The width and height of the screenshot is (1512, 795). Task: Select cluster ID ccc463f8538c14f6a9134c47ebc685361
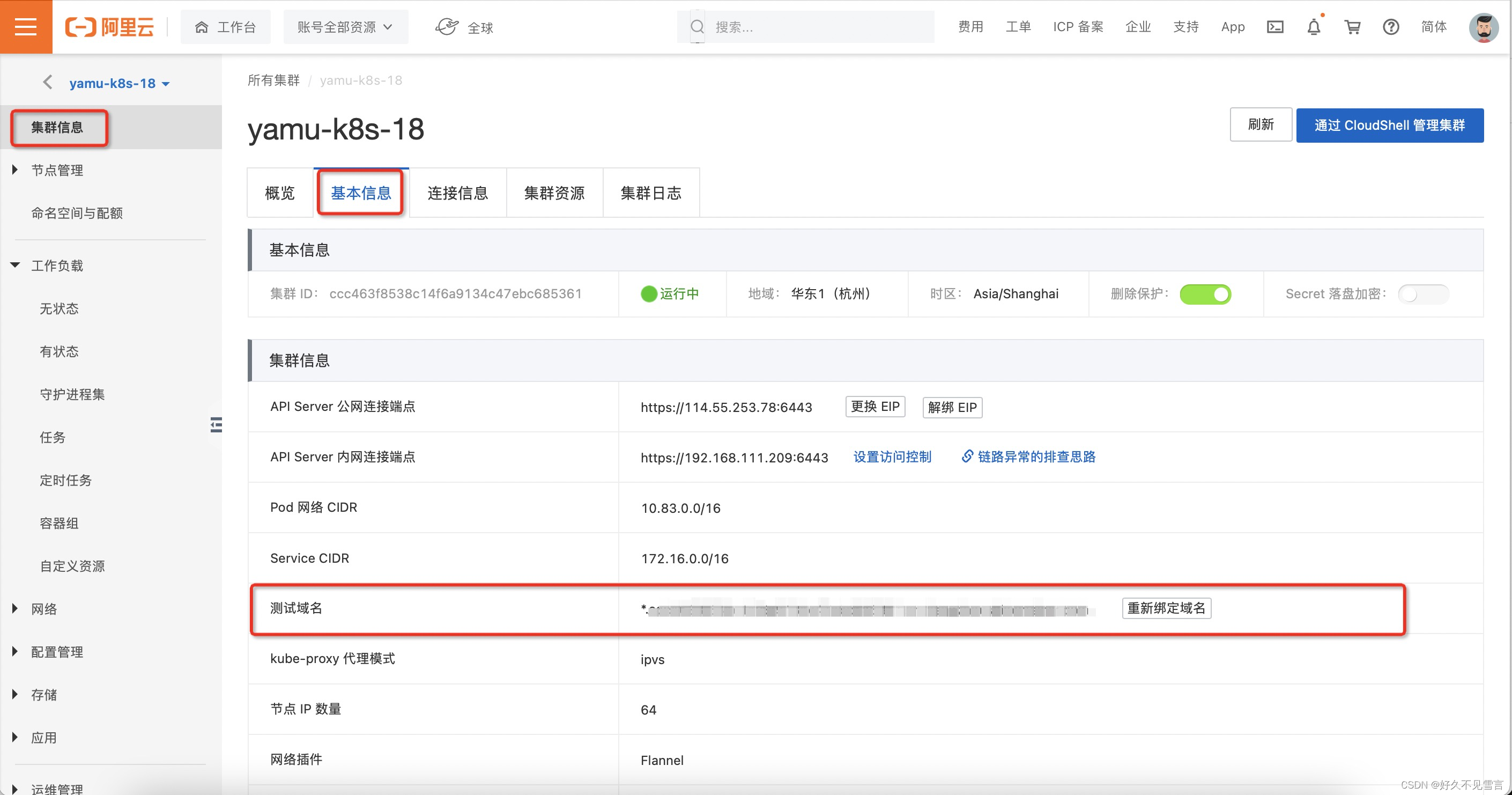pyautogui.click(x=456, y=293)
